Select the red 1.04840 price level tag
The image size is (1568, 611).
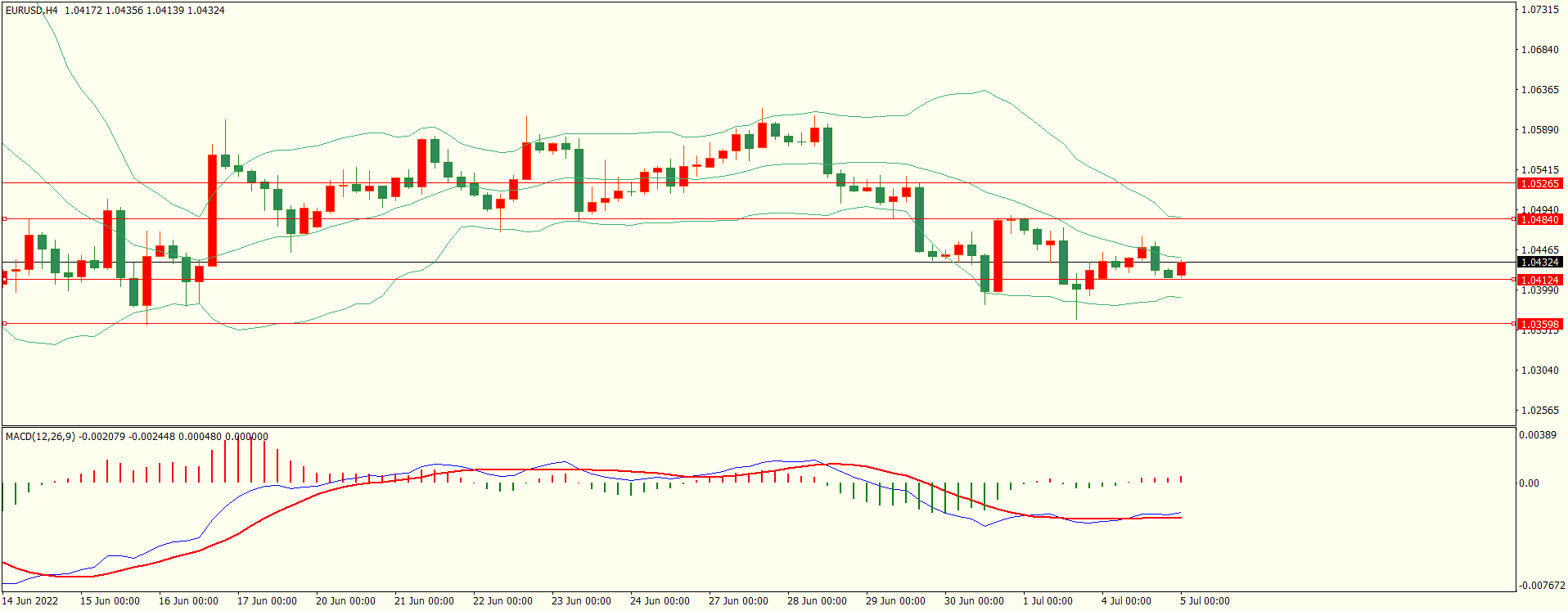[x=1539, y=220]
